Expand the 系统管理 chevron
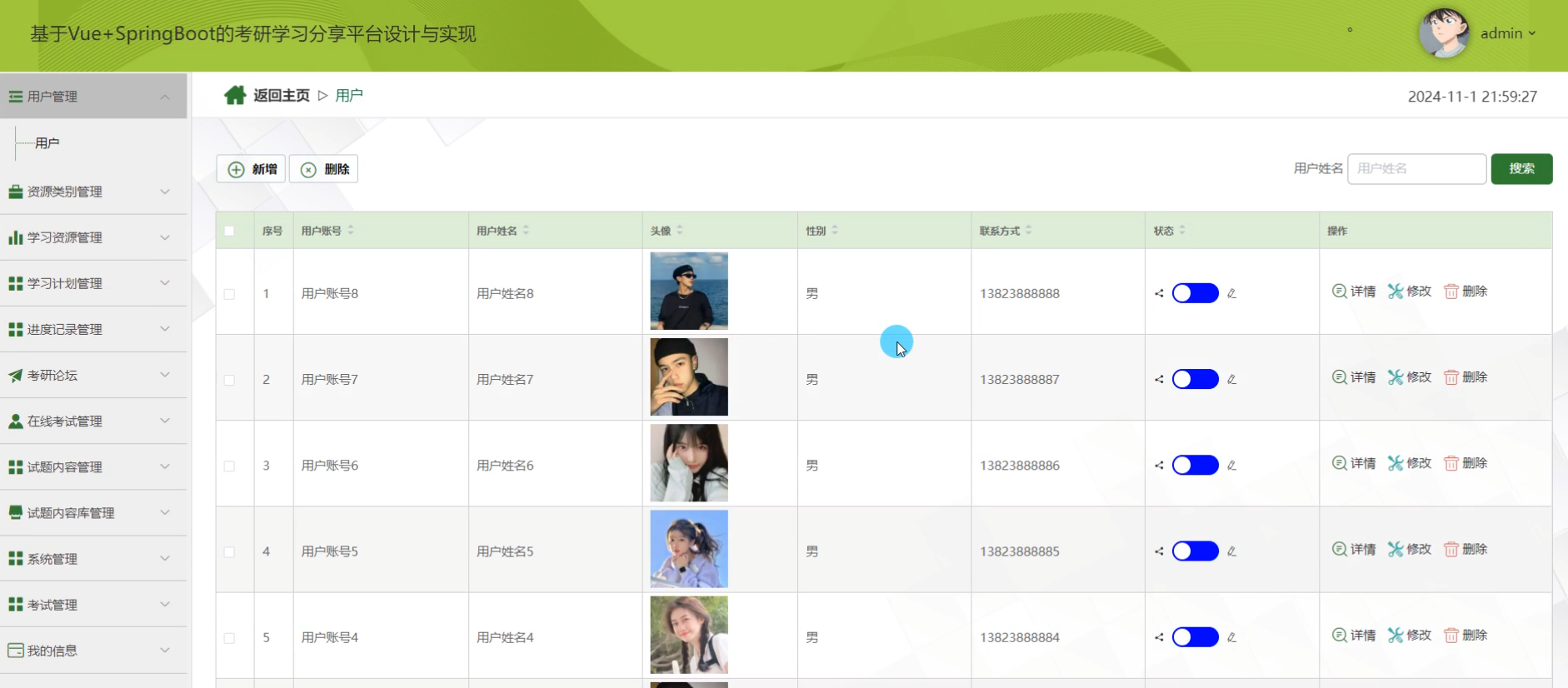 point(165,559)
